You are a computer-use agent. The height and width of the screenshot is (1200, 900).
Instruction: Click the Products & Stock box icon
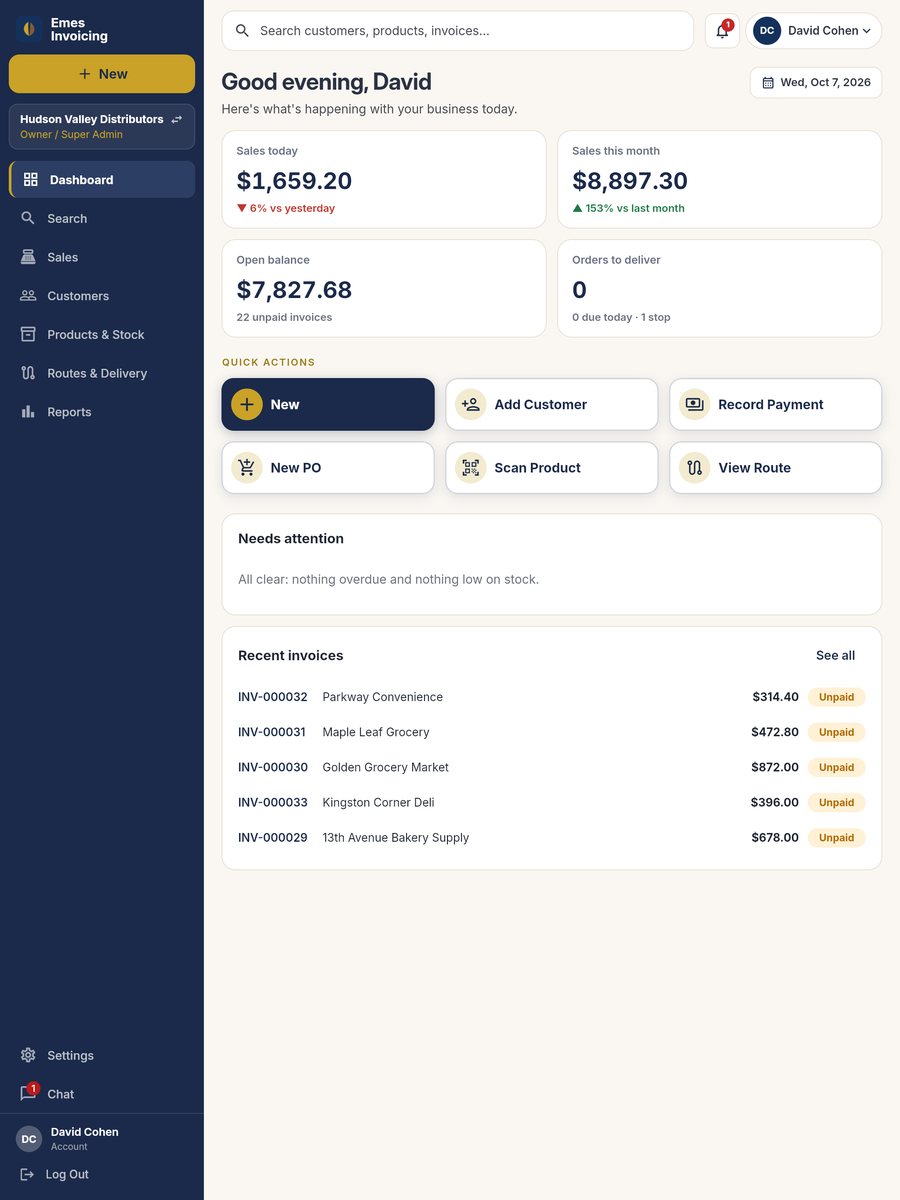tap(28, 334)
